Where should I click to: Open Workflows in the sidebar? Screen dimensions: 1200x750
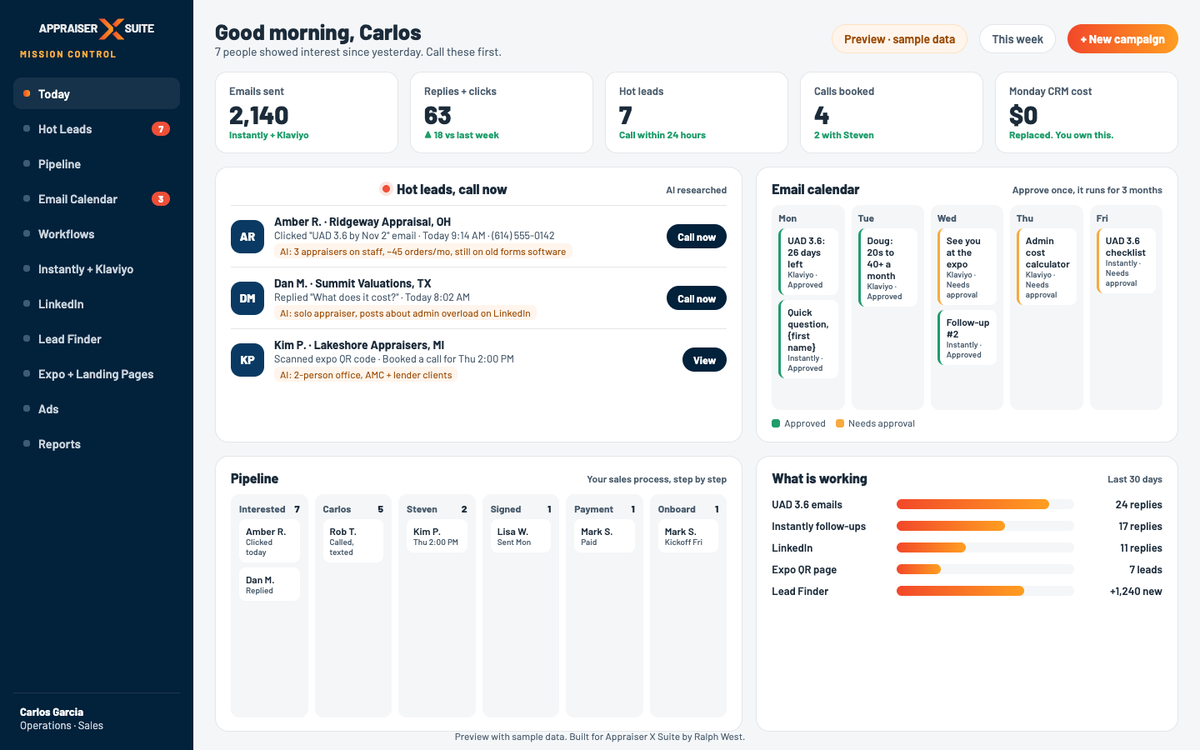coord(96,234)
